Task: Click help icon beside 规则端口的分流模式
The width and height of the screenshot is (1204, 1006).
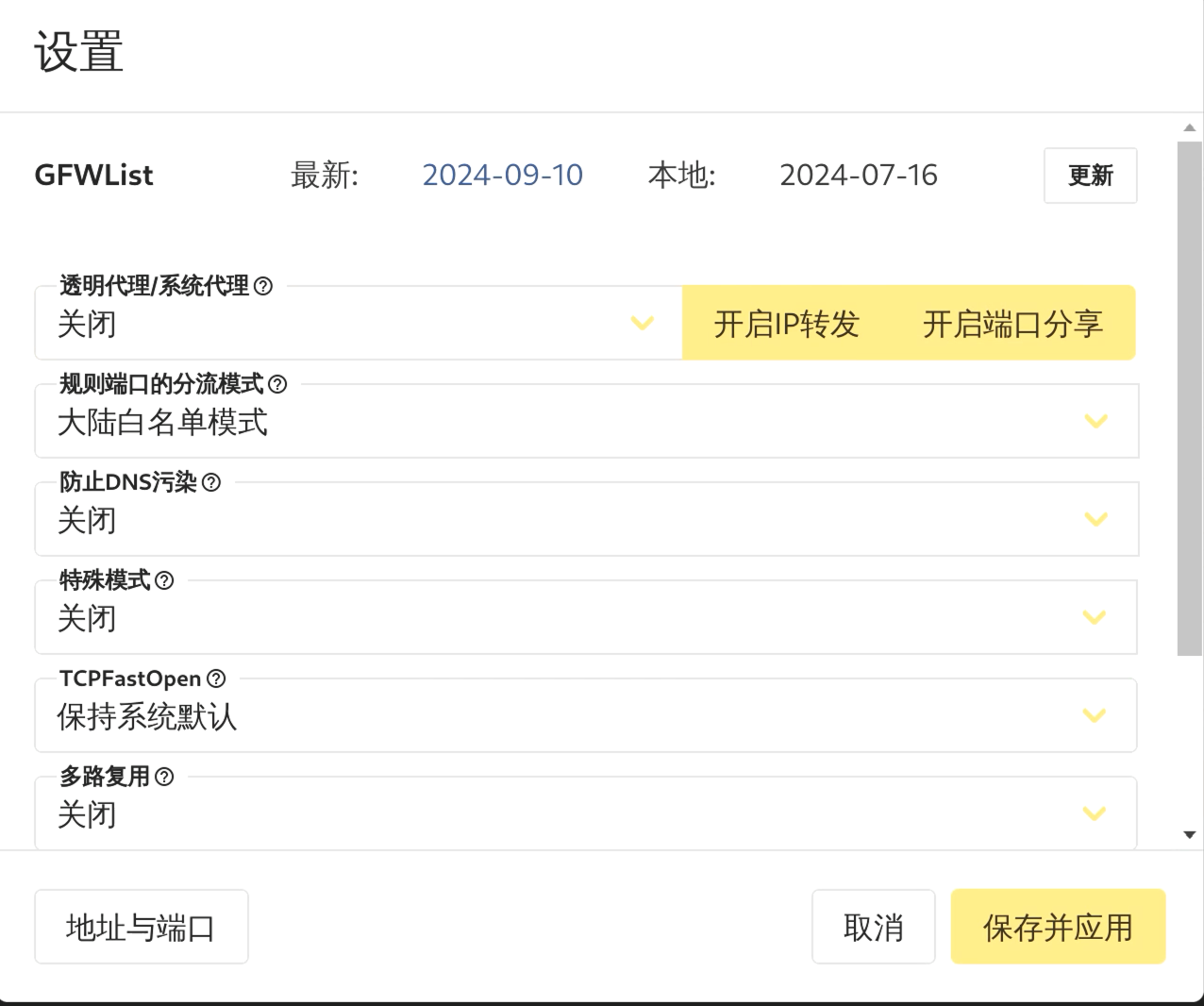Action: tap(277, 384)
